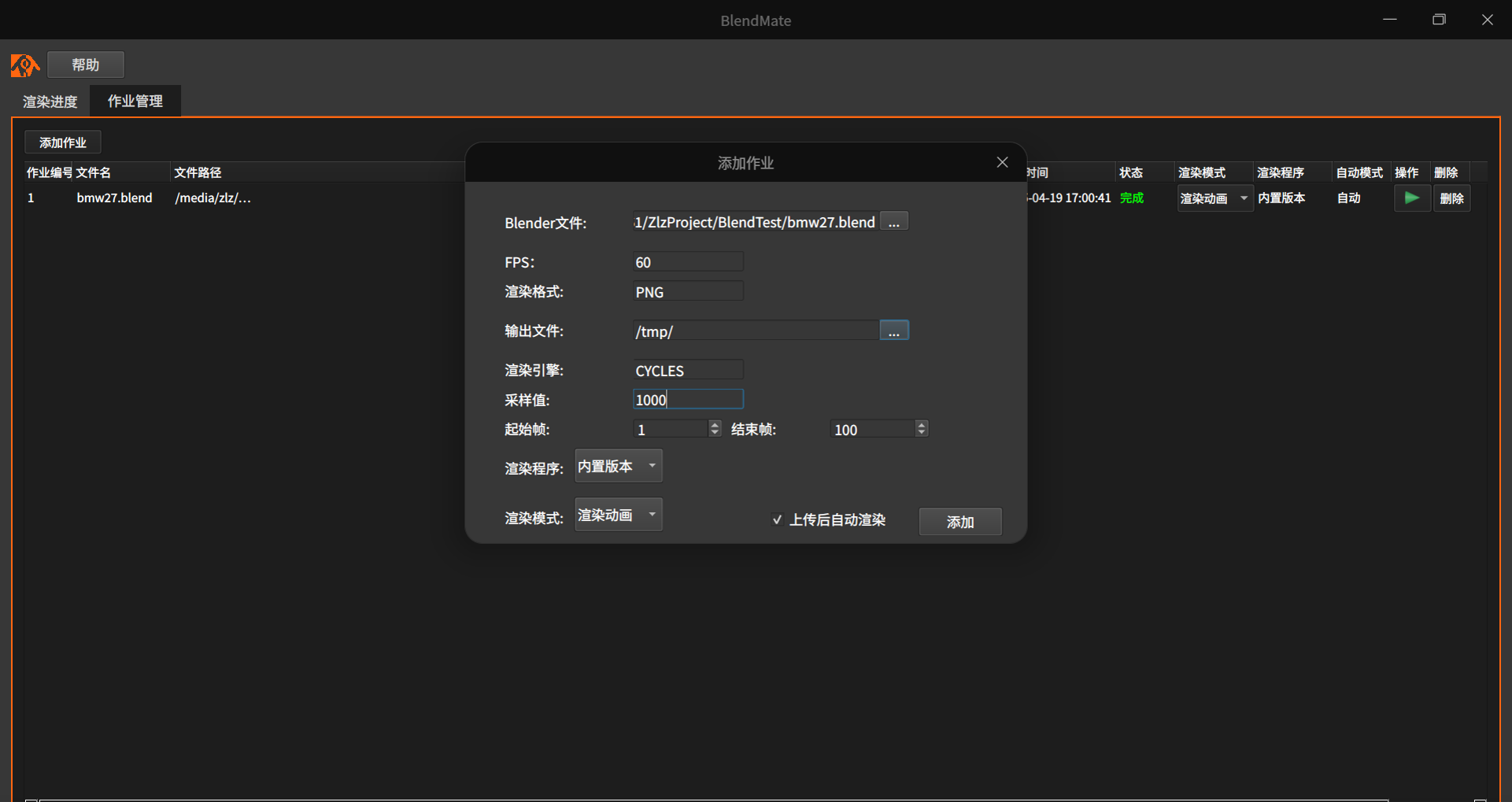Click the start frame stepper arrows
This screenshot has height=802, width=1512.
pyautogui.click(x=715, y=429)
